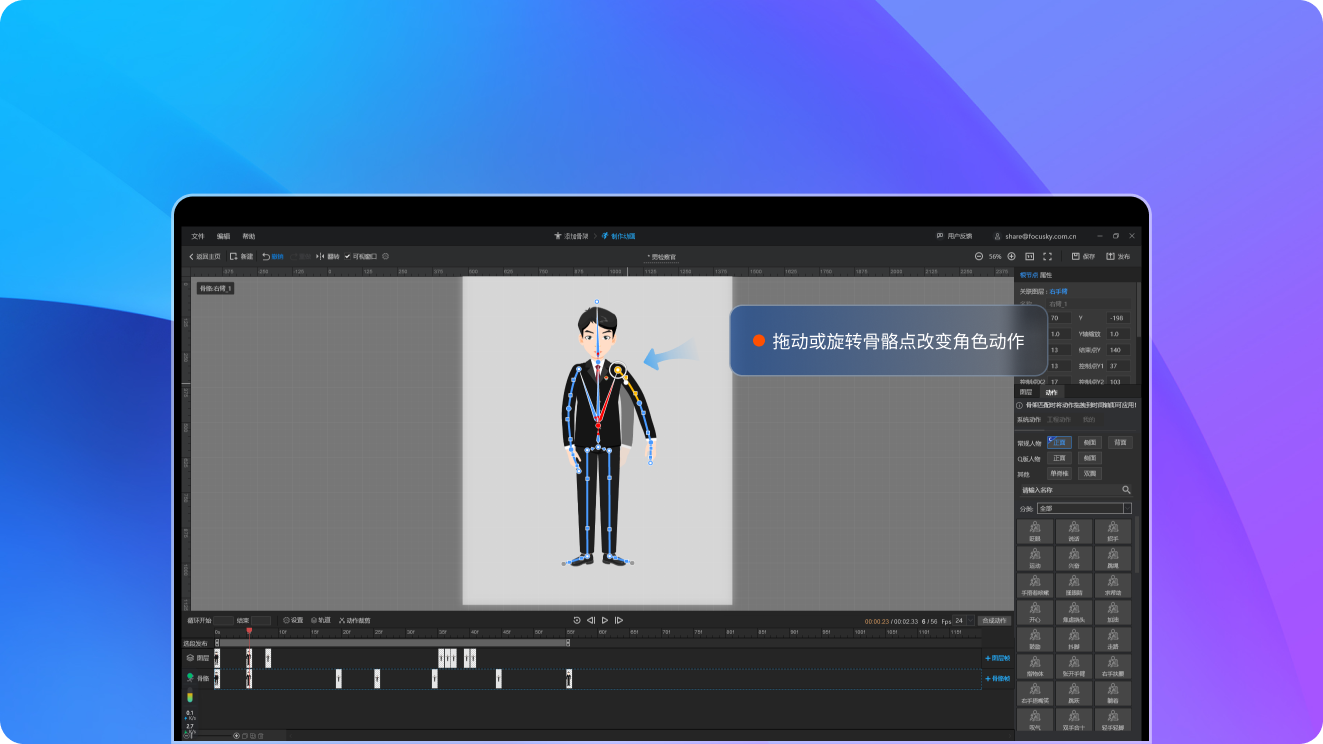
Task: Open the canvas zoom level dropdown showing 56%
Action: 994,256
